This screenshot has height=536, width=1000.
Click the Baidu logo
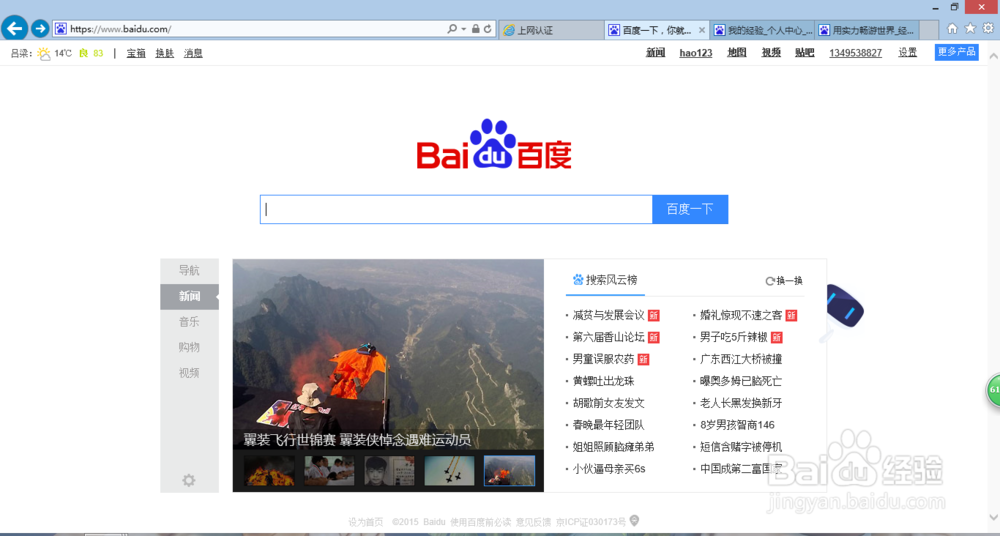pos(494,144)
